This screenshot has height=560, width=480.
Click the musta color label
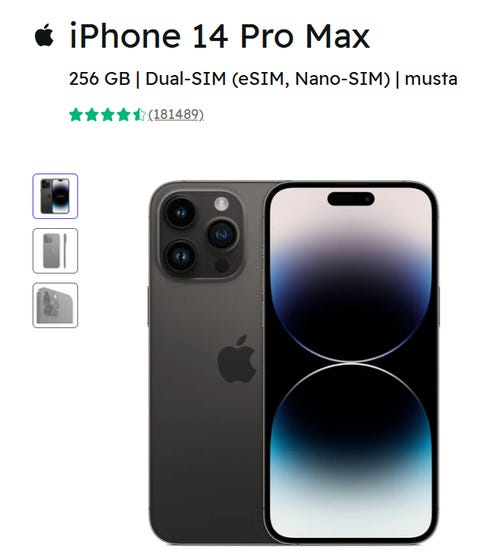(431, 79)
